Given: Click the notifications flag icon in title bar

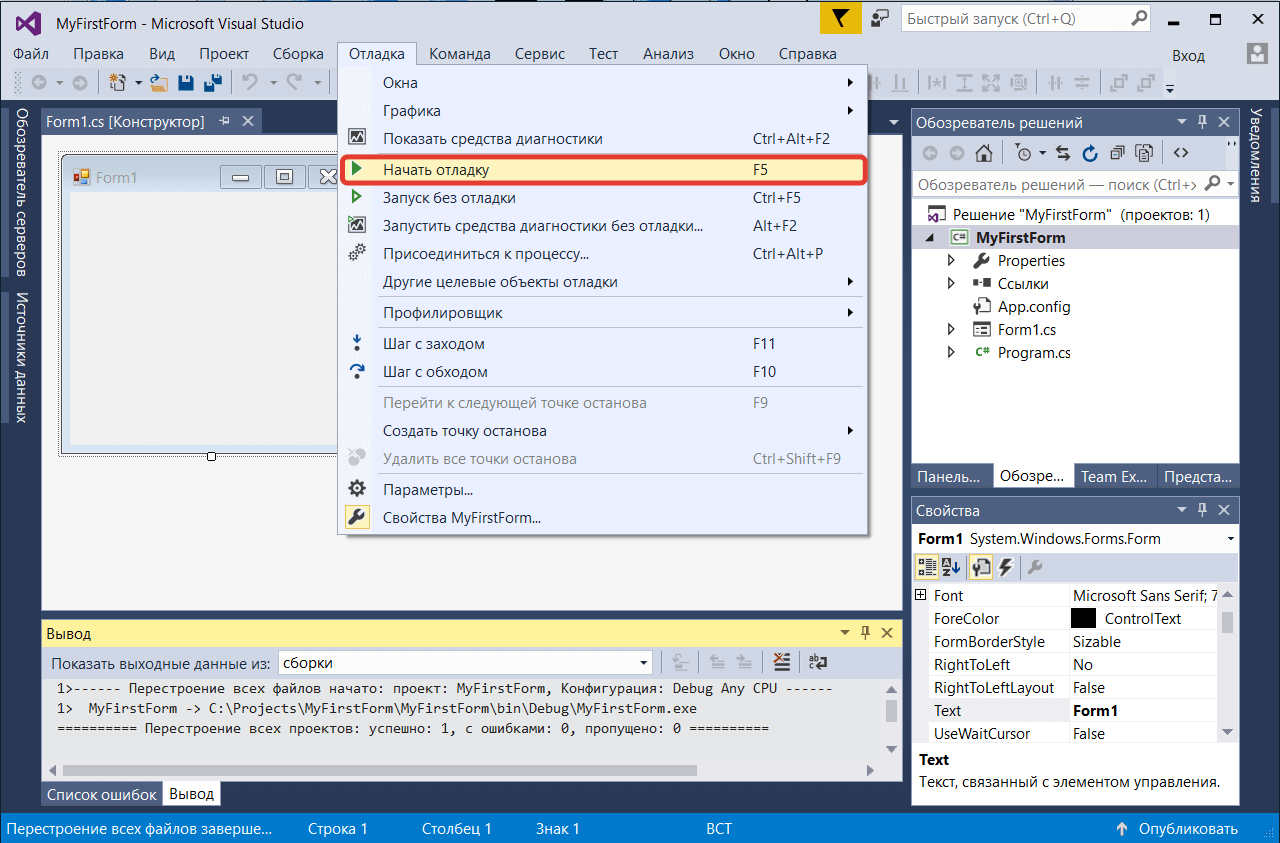Looking at the screenshot, I should click(840, 19).
